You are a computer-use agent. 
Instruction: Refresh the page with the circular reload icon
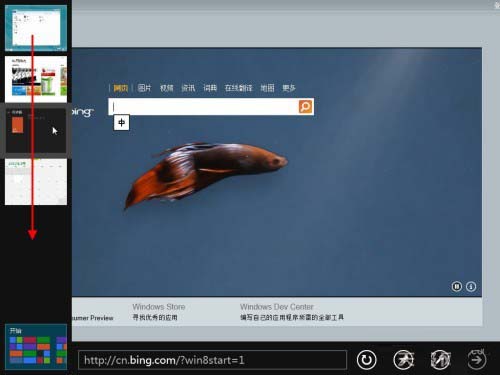point(366,360)
